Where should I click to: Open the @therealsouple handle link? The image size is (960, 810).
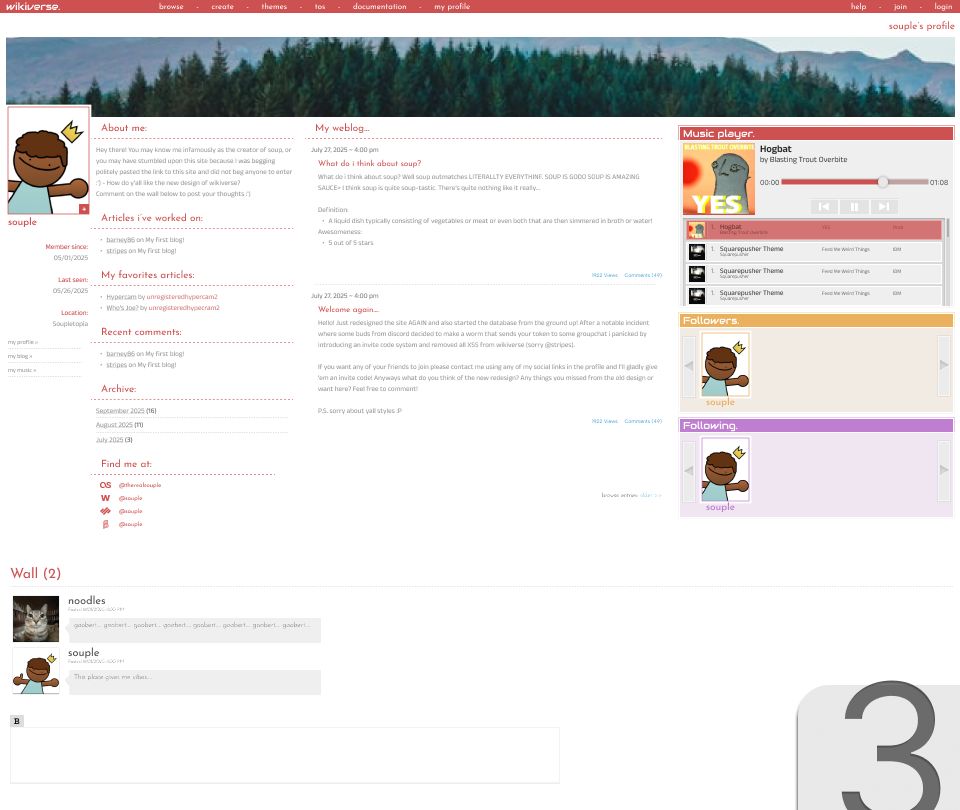click(x=140, y=485)
